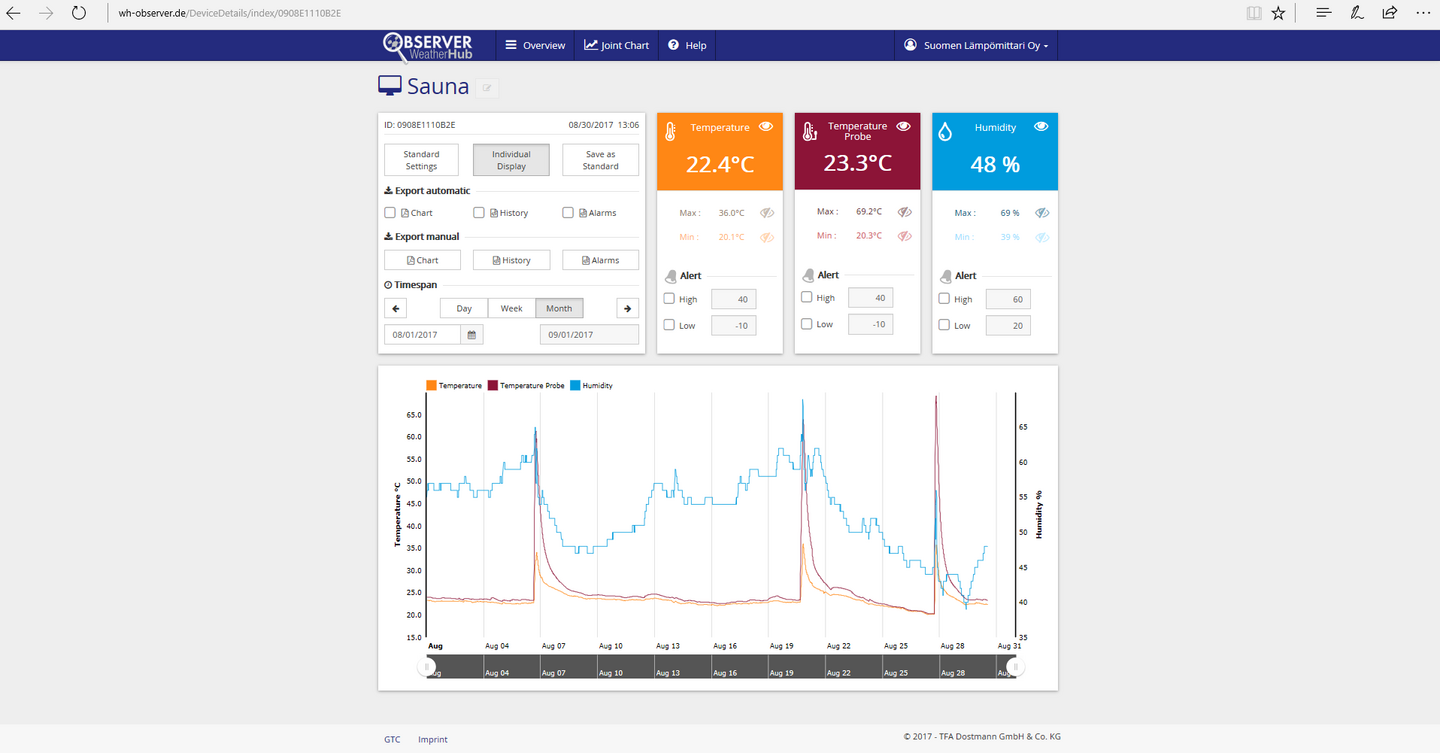Click the Save as Standard button
Viewport: 1440px width, 753px height.
pos(600,160)
